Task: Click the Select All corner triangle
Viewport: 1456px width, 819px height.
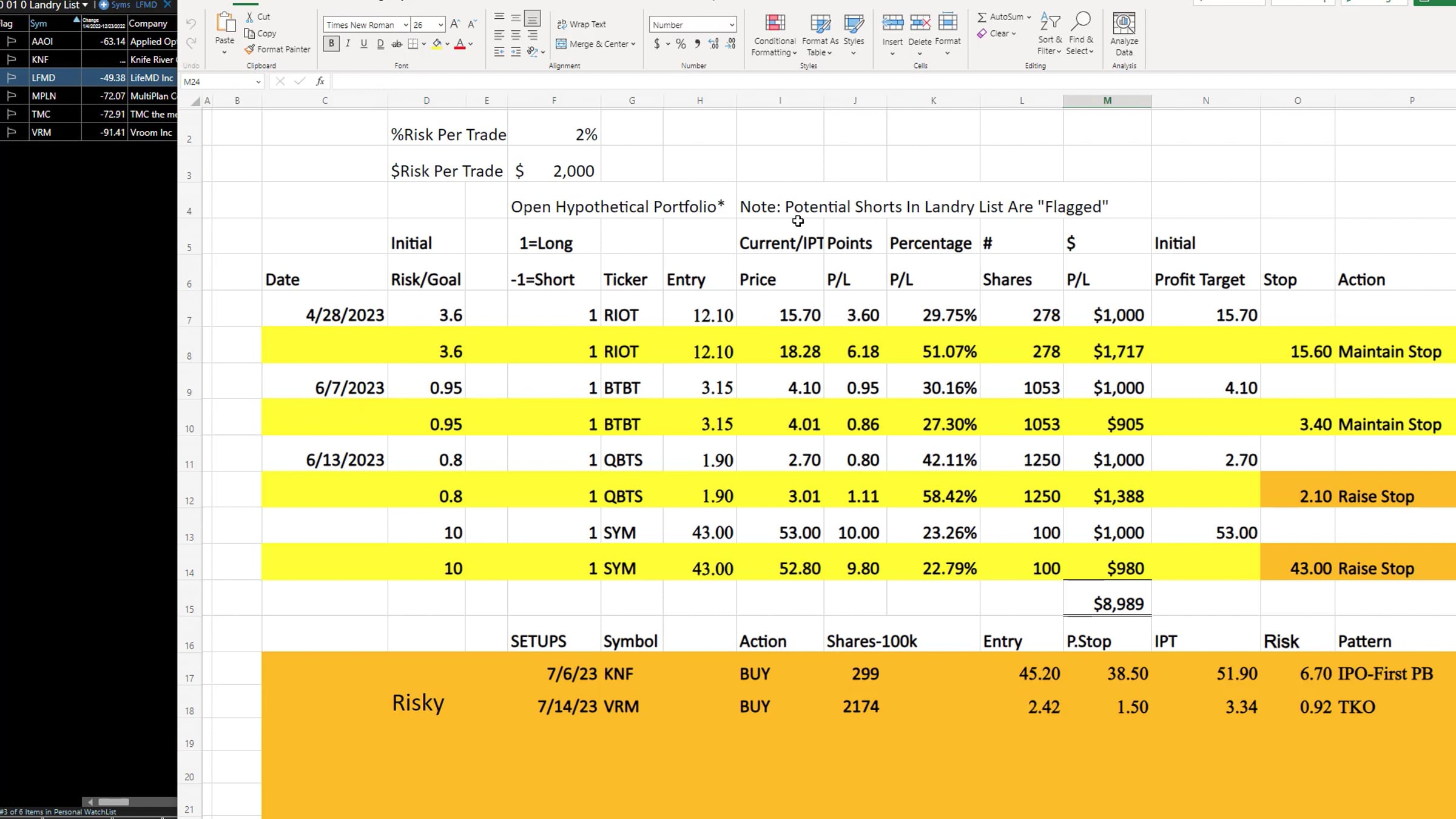Action: point(195,101)
